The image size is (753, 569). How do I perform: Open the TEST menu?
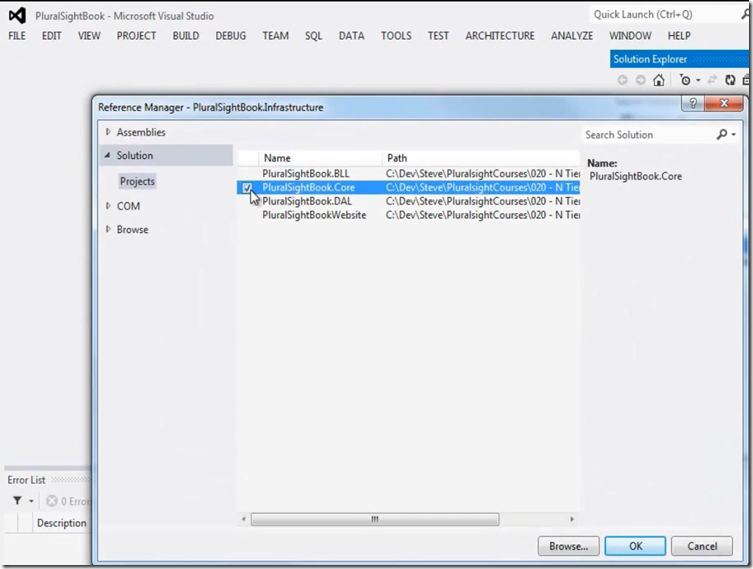pyautogui.click(x=438, y=36)
